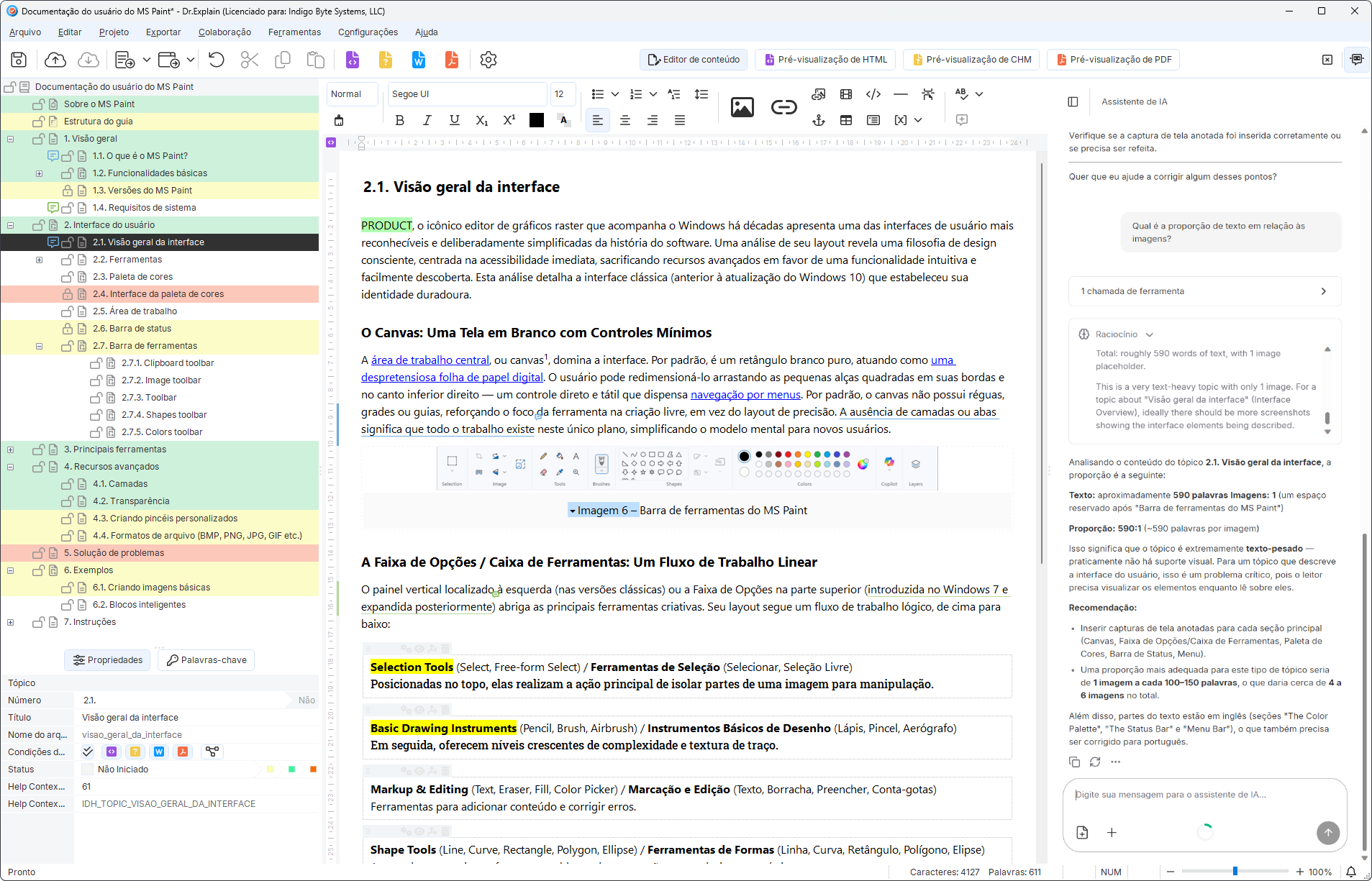1372x881 pixels.
Task: Click the black text color swatch
Action: (x=537, y=120)
